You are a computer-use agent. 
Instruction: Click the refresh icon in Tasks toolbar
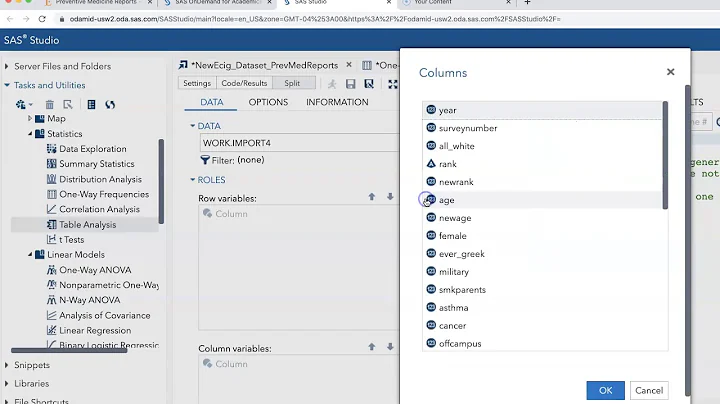[110, 105]
